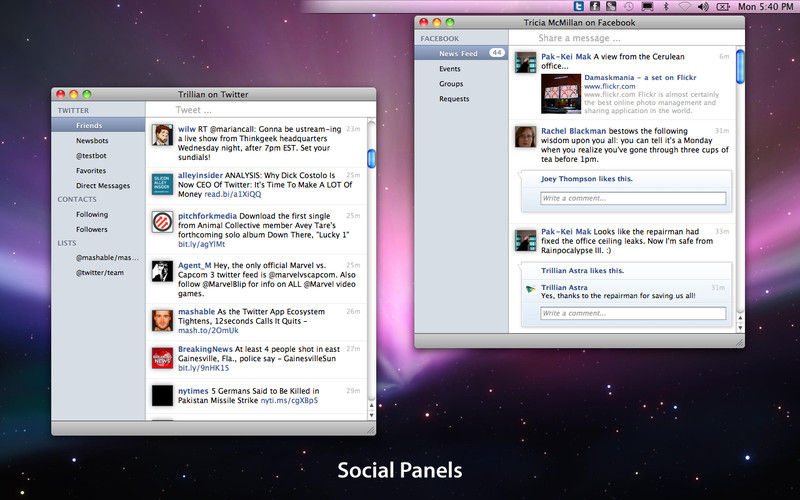
Task: Click the comment box under Joey Thompson likes this
Action: point(633,198)
